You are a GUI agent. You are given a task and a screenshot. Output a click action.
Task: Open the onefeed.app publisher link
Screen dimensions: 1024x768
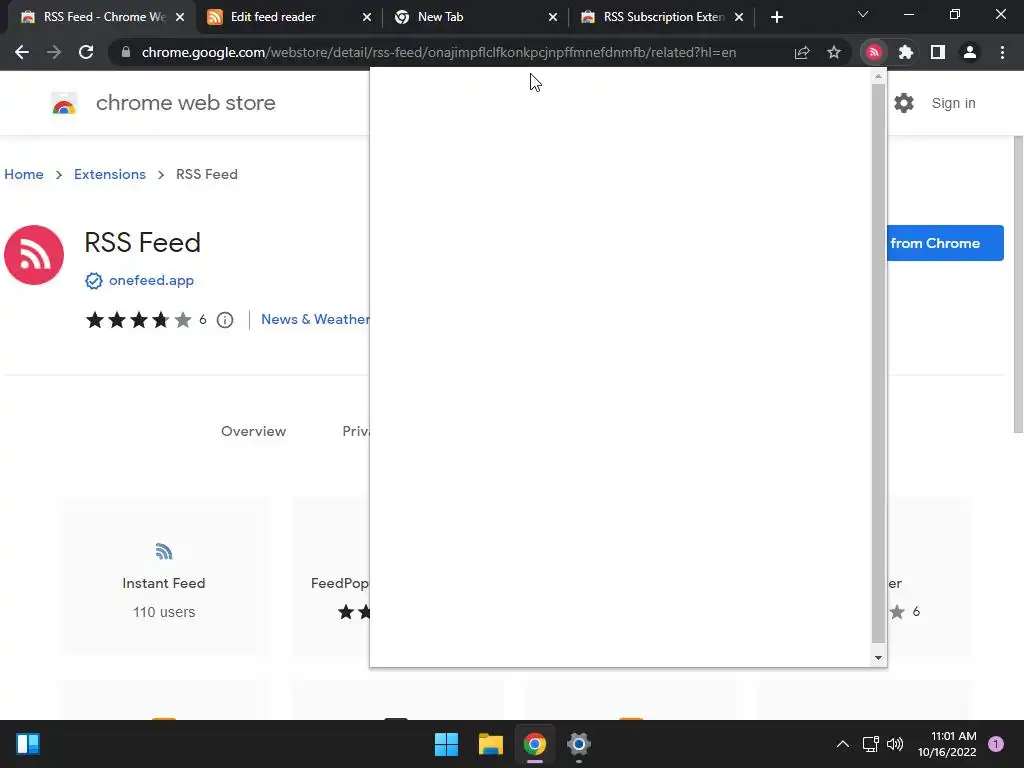coord(152,281)
